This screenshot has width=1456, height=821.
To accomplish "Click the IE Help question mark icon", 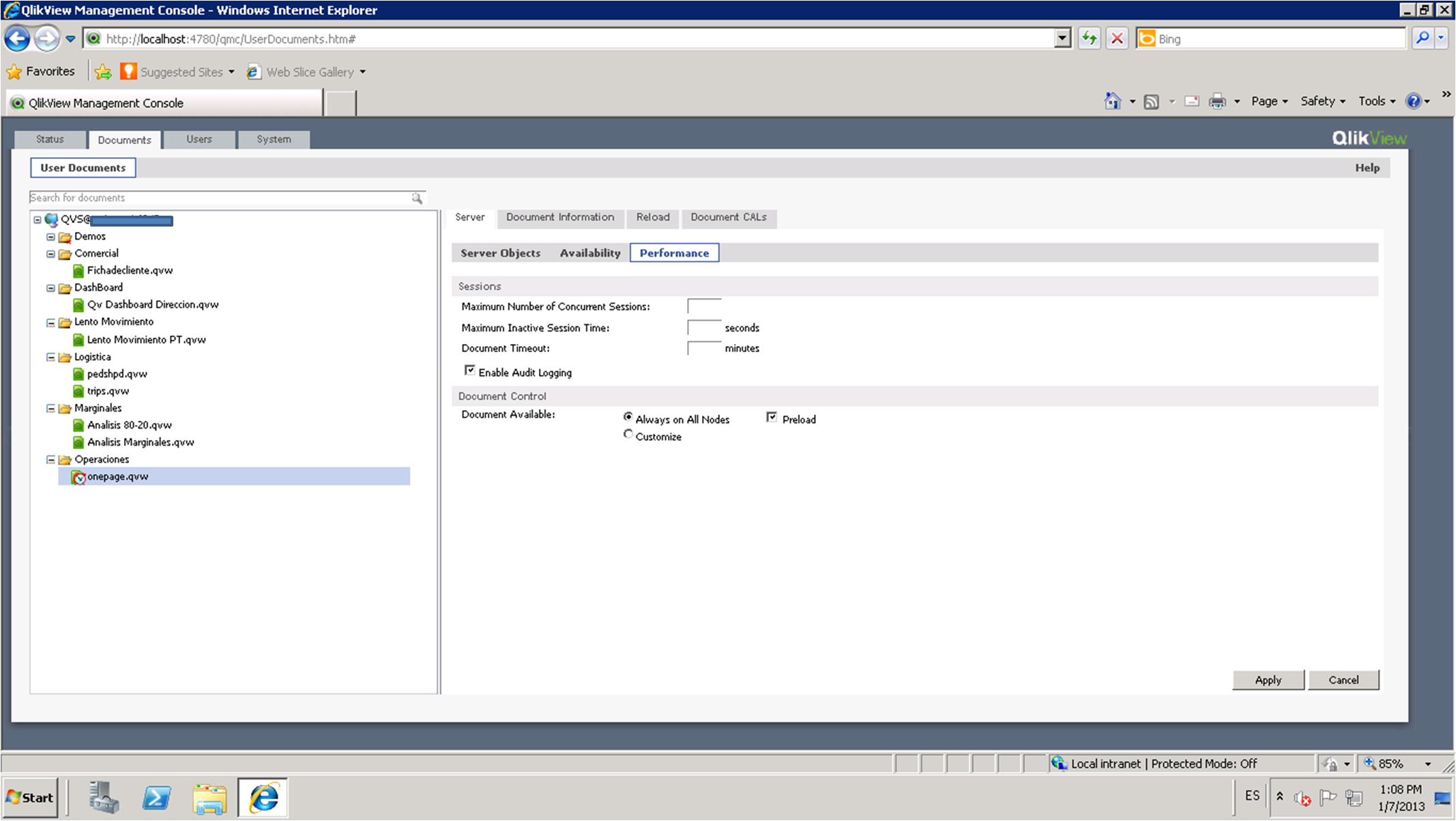I will pyautogui.click(x=1414, y=102).
